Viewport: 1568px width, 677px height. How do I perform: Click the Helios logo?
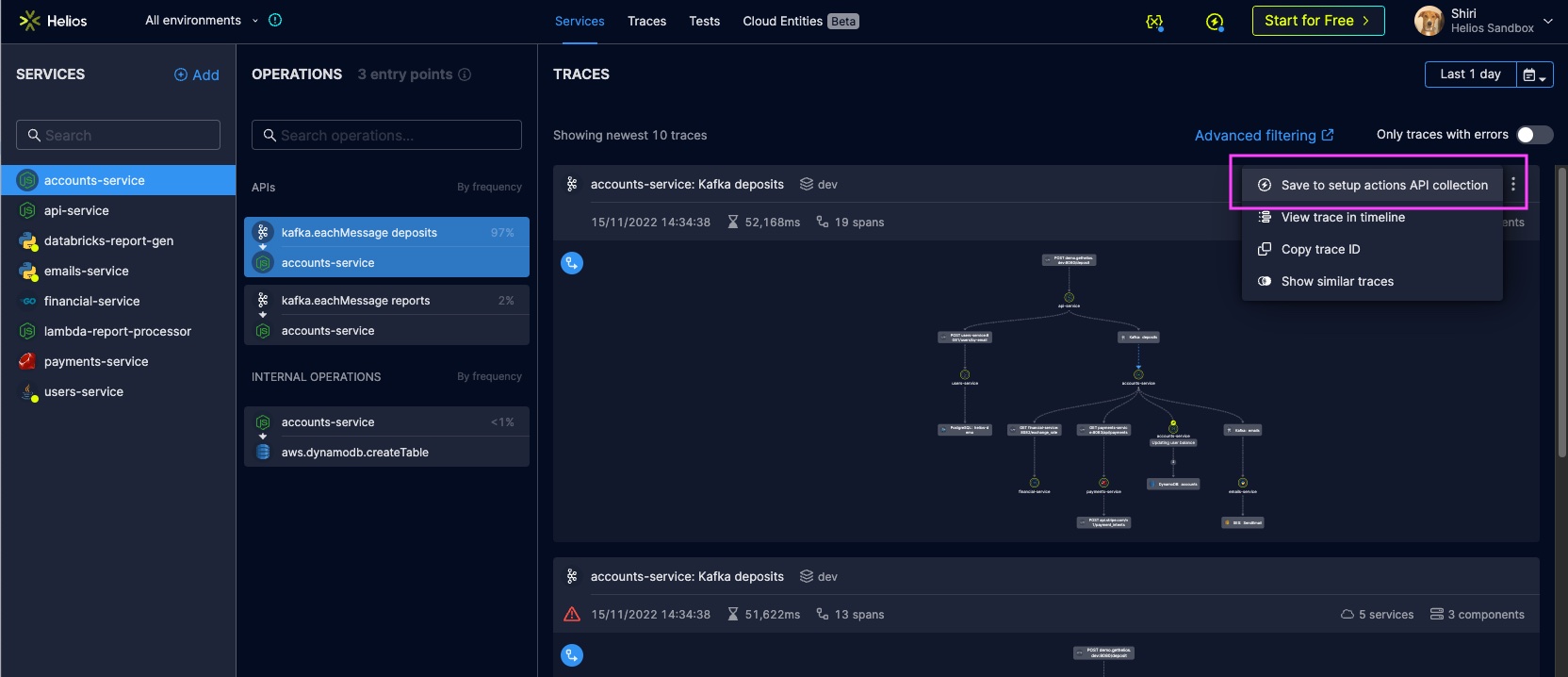click(53, 21)
